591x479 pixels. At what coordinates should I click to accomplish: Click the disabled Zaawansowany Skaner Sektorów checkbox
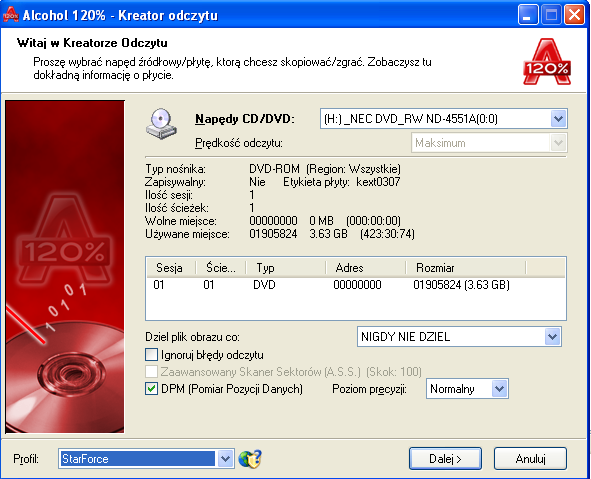pos(151,372)
